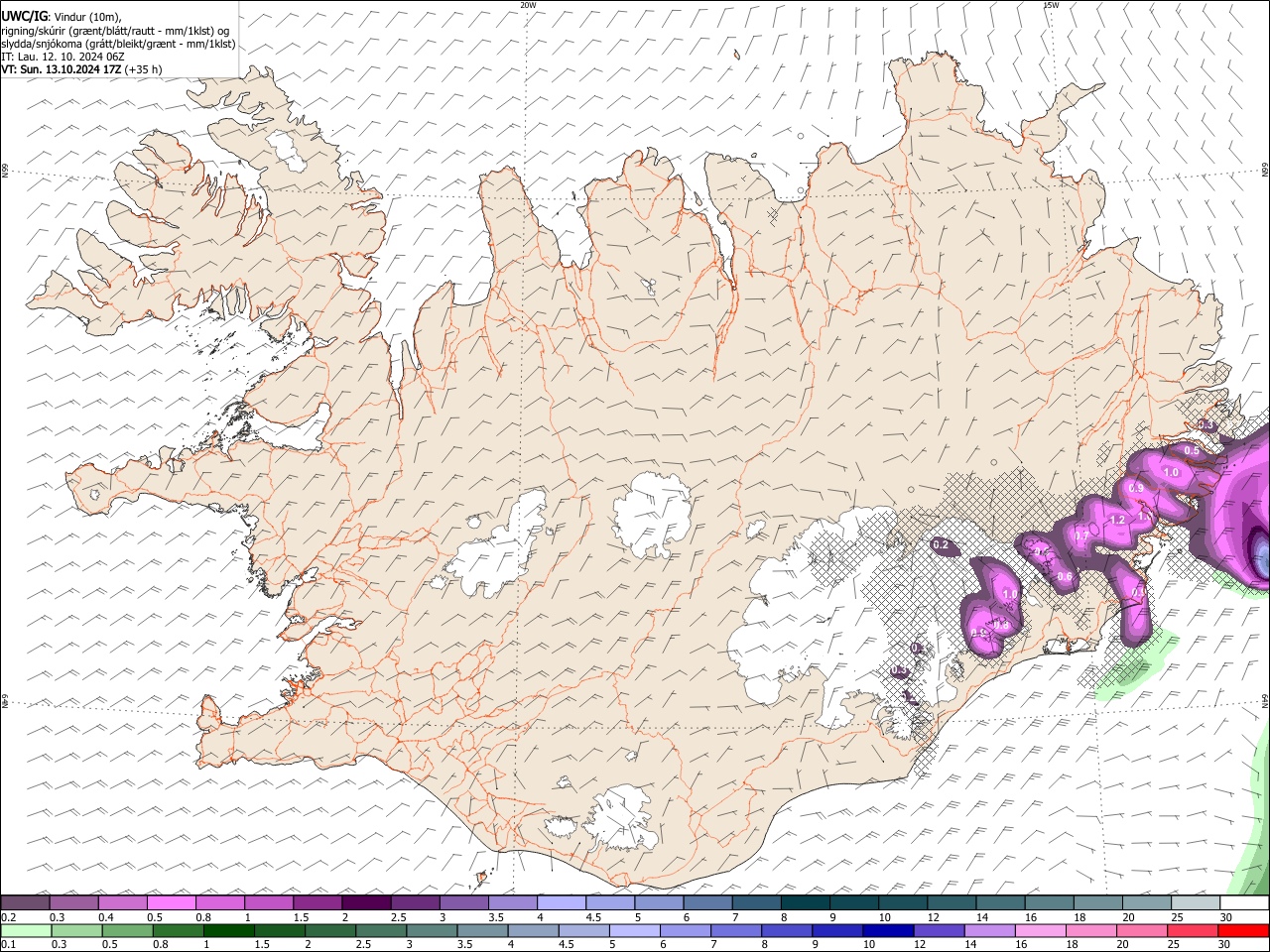Click the top-row legend label '14'

981,917
